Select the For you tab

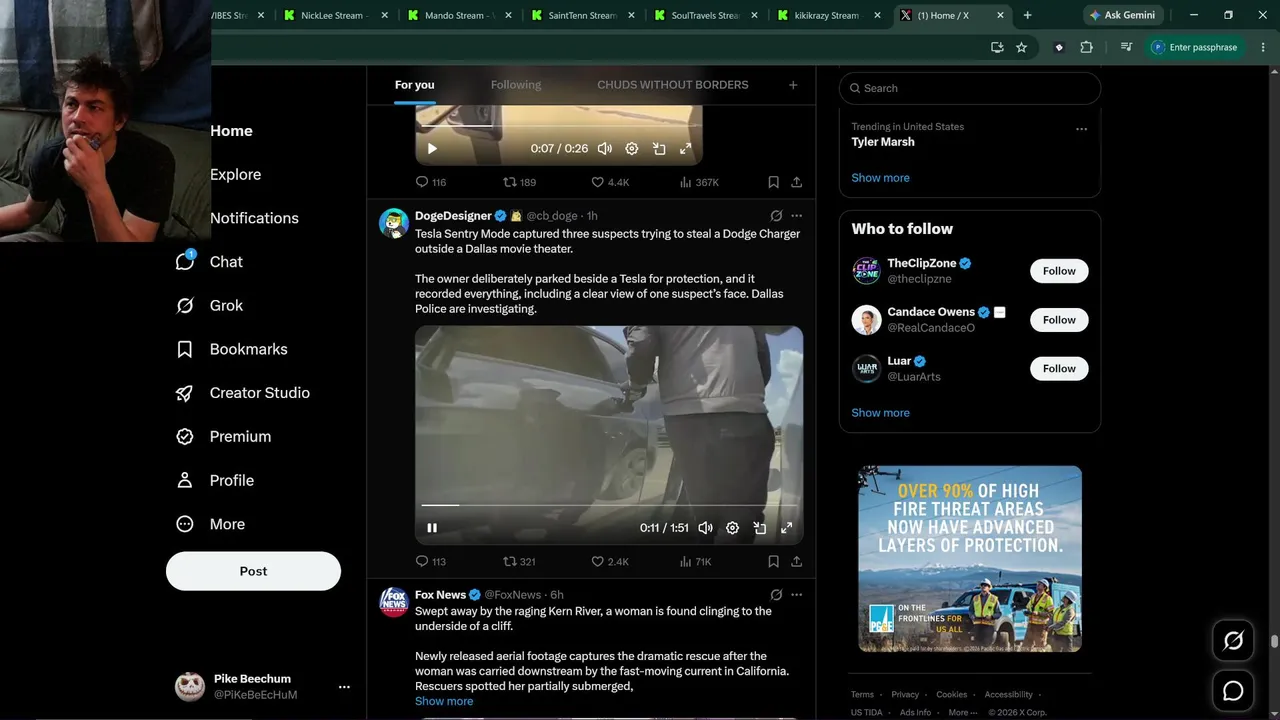coord(415,85)
